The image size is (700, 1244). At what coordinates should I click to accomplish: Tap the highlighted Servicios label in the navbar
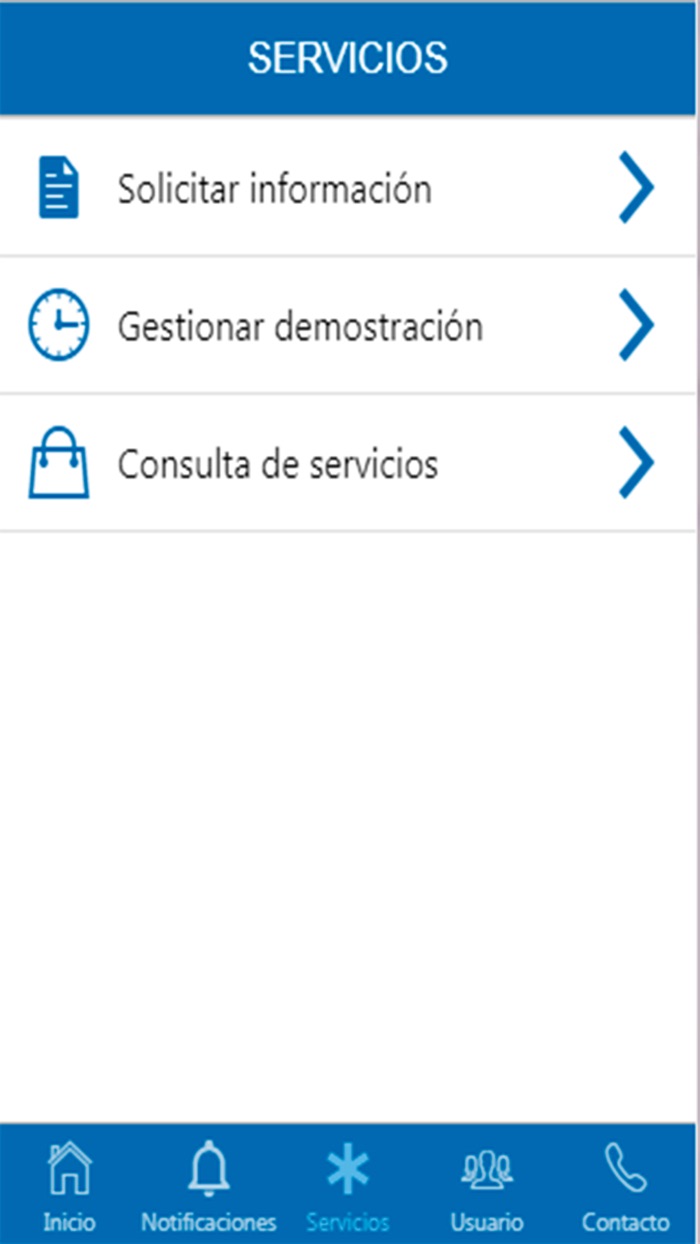pyautogui.click(x=348, y=1221)
